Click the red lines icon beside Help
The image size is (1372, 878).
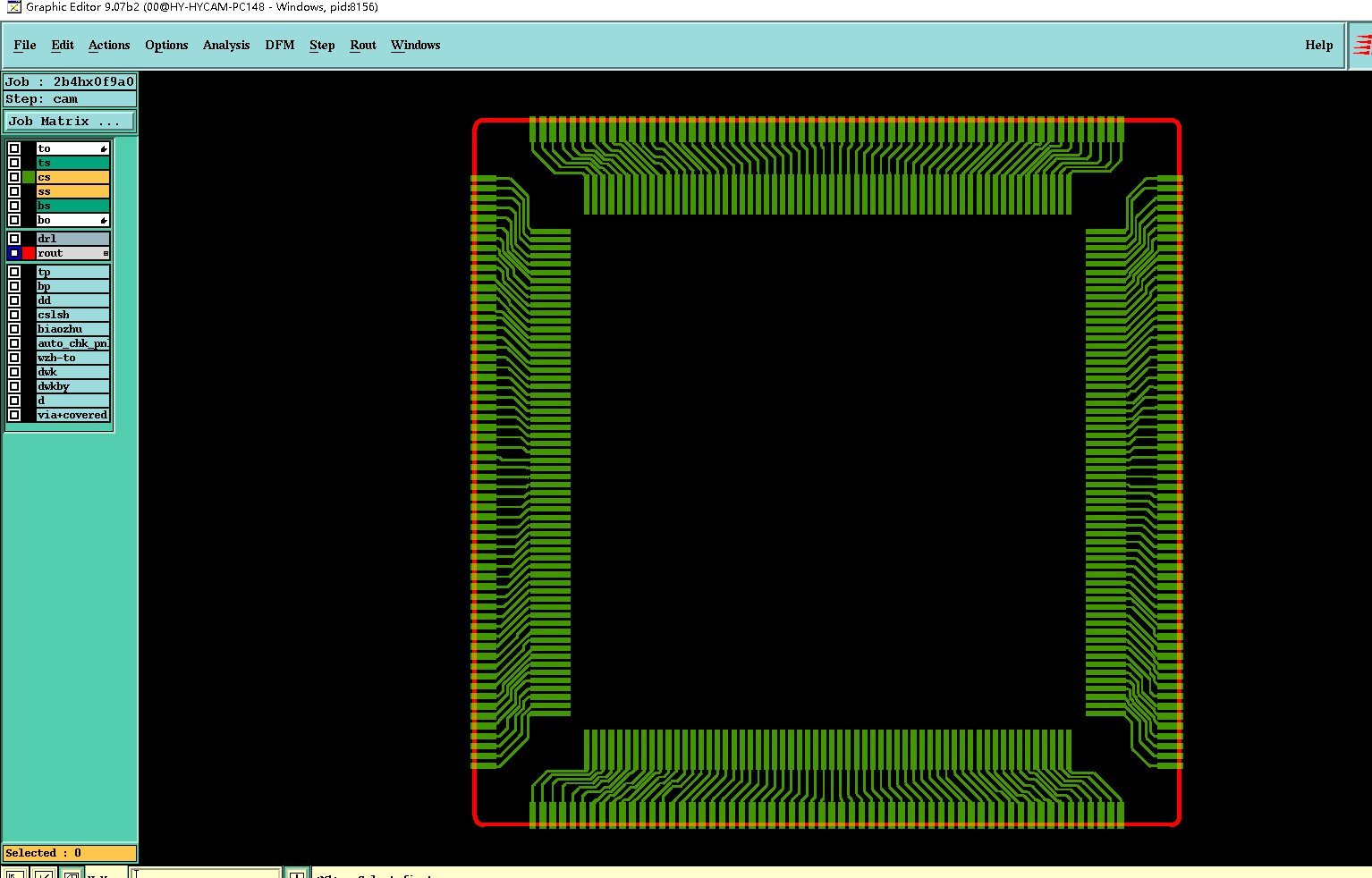tap(1362, 45)
